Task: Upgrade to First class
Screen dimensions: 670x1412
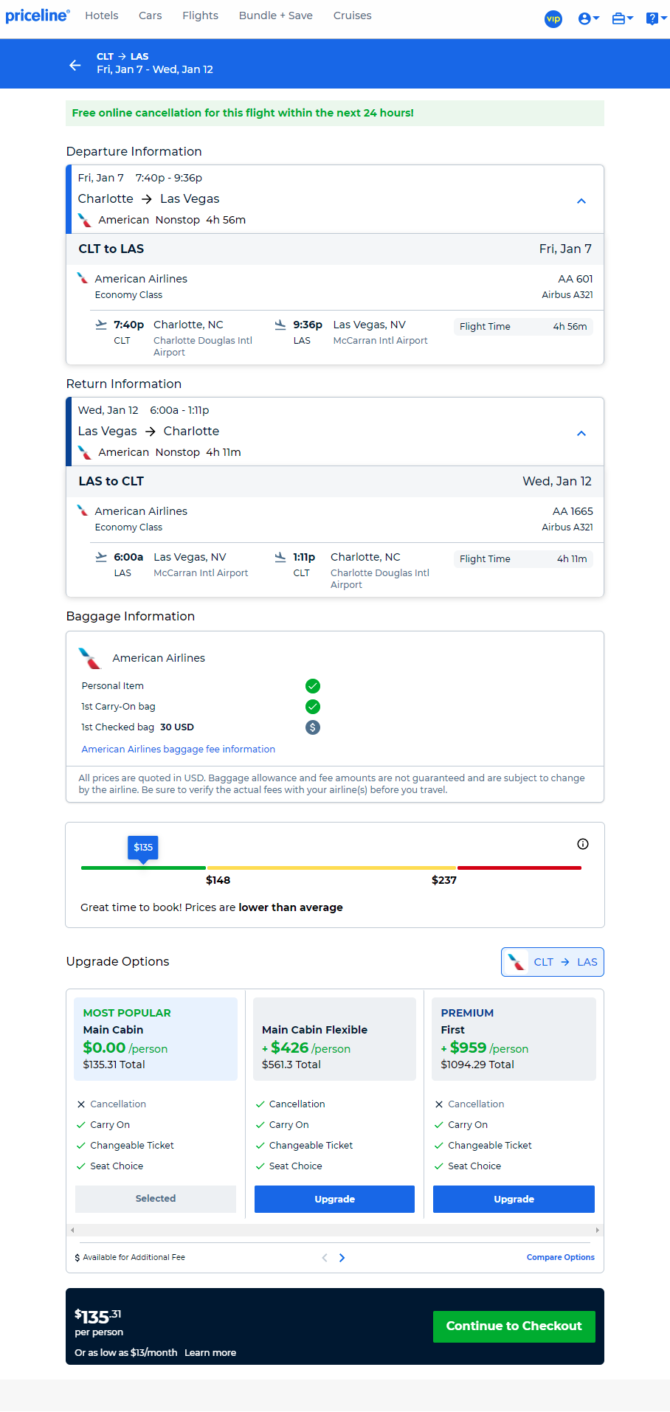Action: pyautogui.click(x=514, y=1199)
